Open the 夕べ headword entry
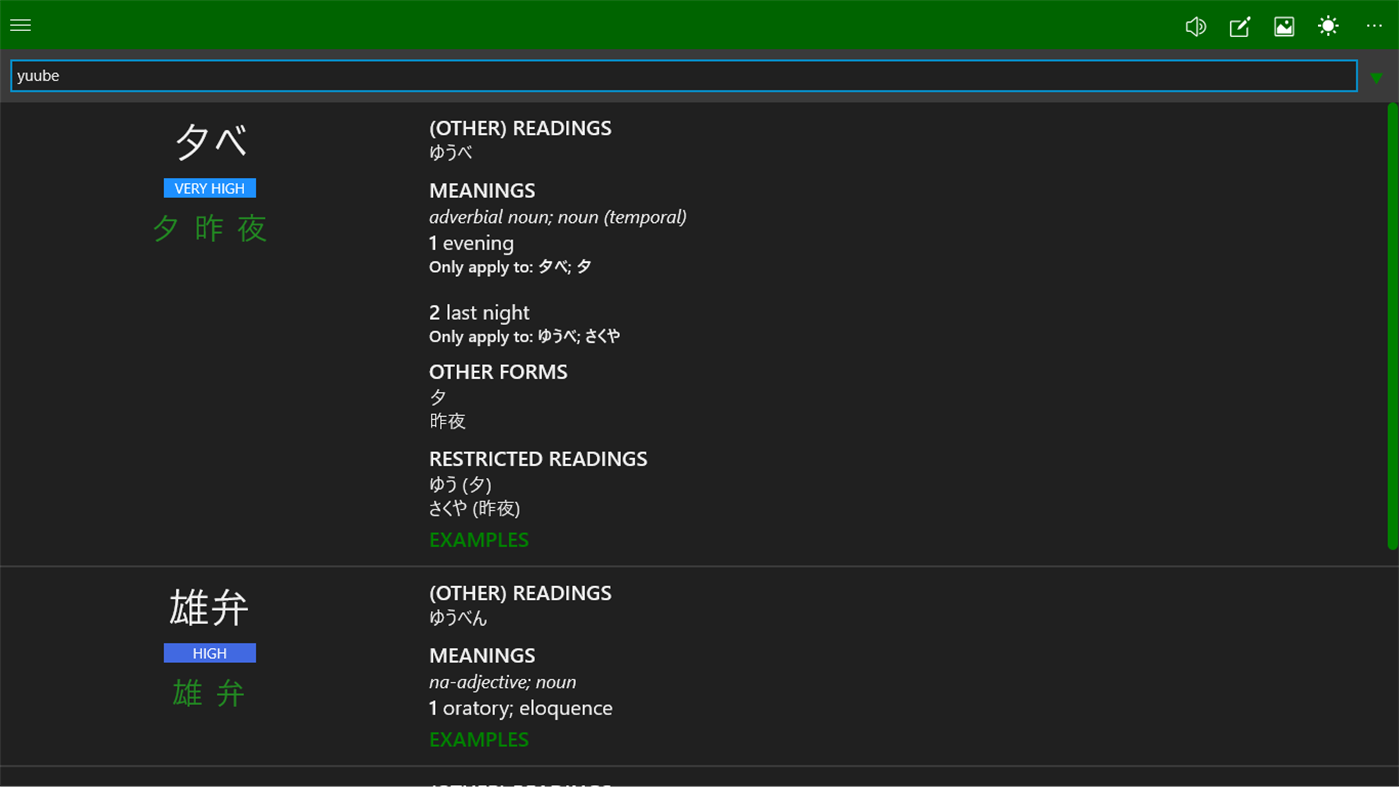Image resolution: width=1399 pixels, height=787 pixels. click(209, 140)
